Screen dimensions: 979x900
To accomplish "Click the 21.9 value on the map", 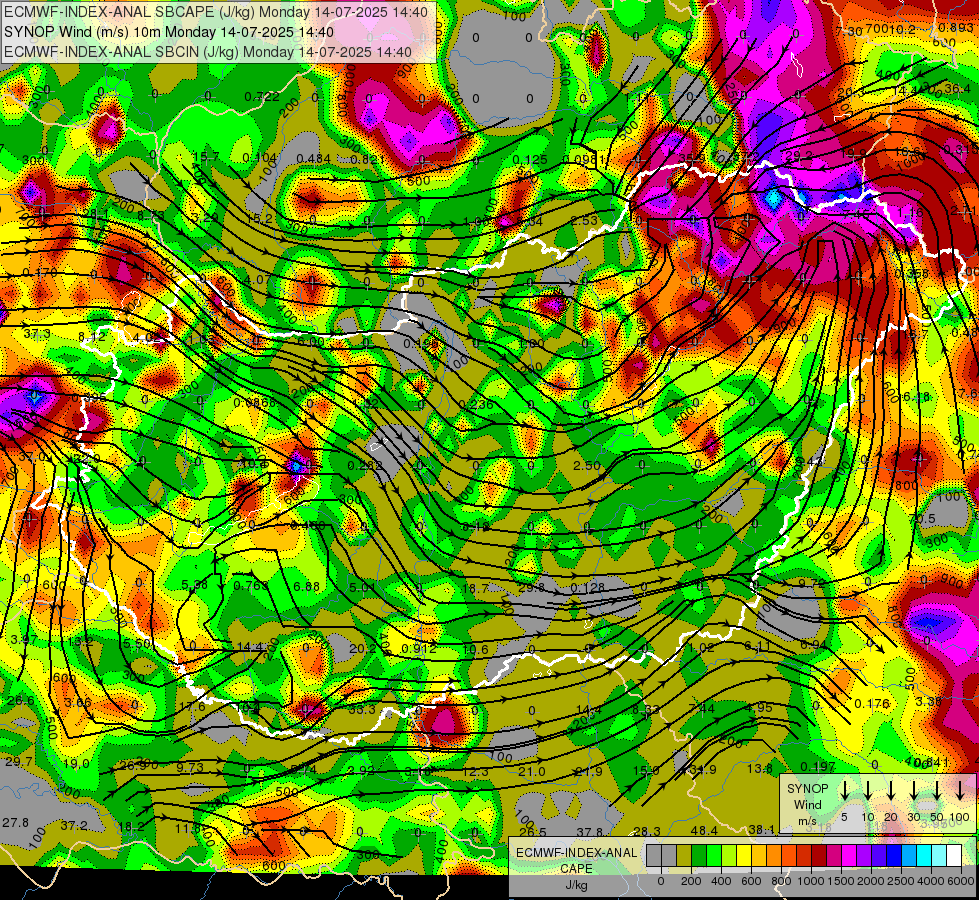I will coord(589,772).
